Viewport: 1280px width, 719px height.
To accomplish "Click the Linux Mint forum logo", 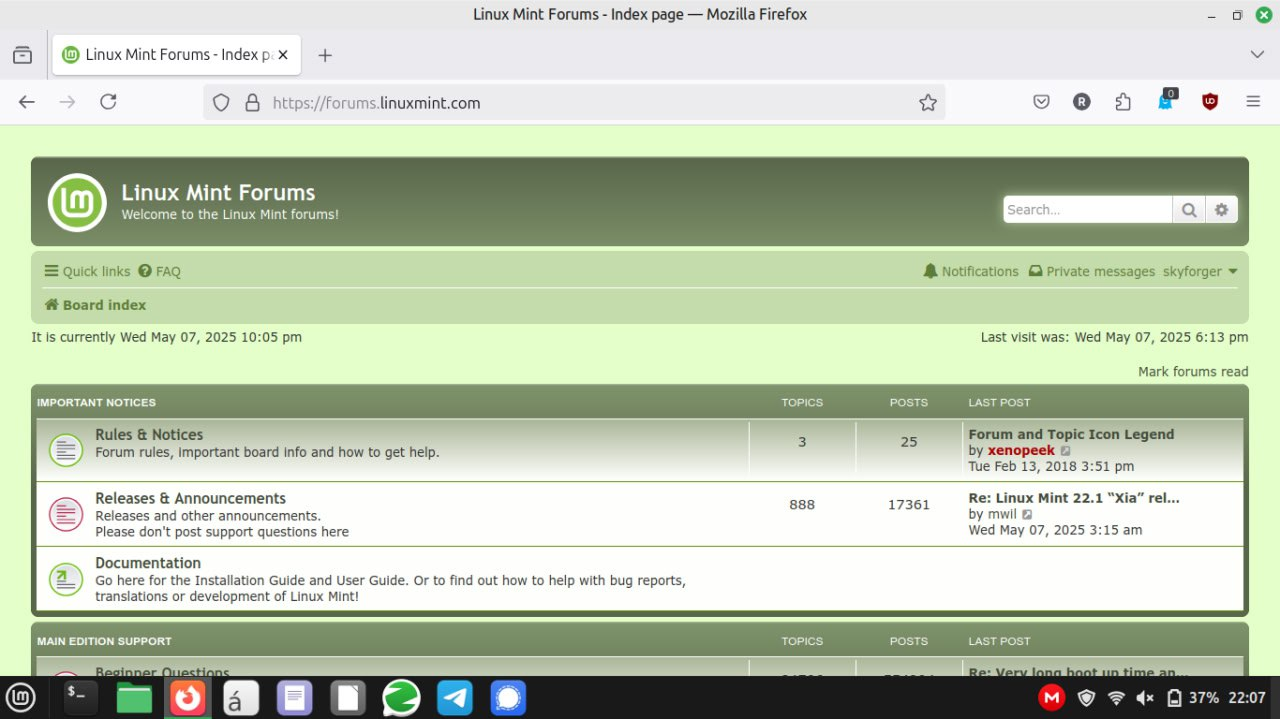I will tap(77, 202).
